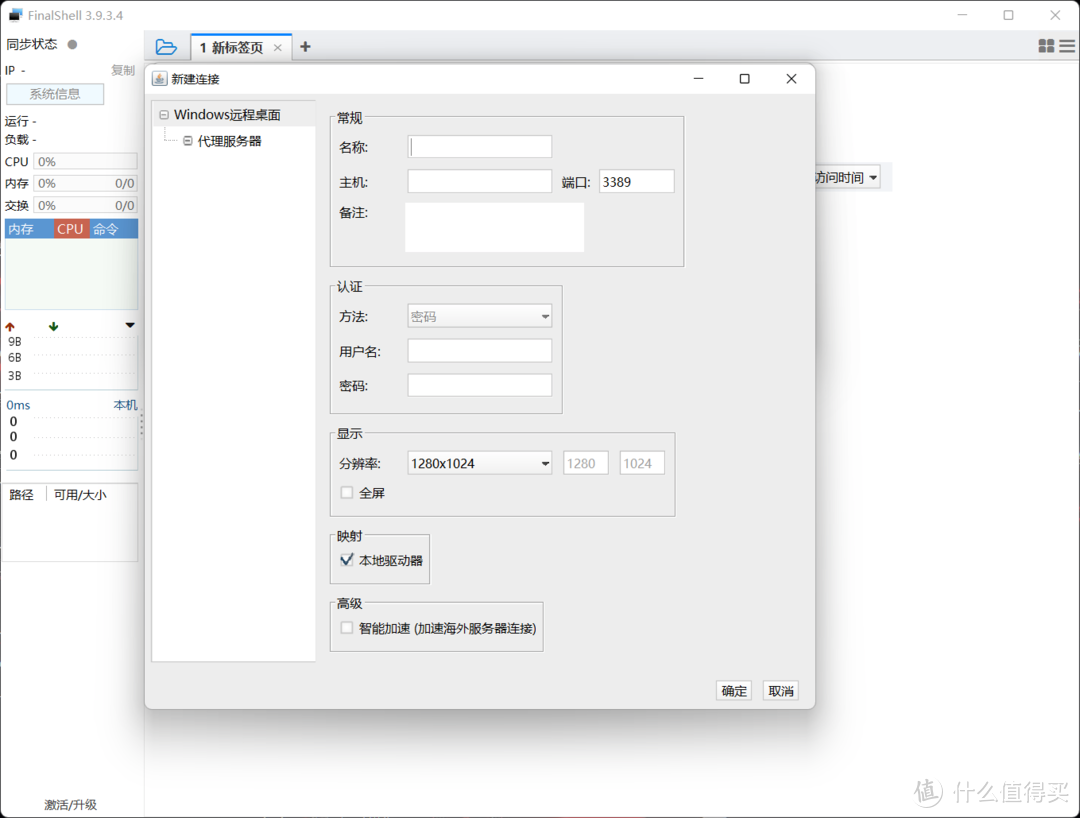The height and width of the screenshot is (818, 1080).
Task: Close the 新标签页 tab
Action: [x=278, y=48]
